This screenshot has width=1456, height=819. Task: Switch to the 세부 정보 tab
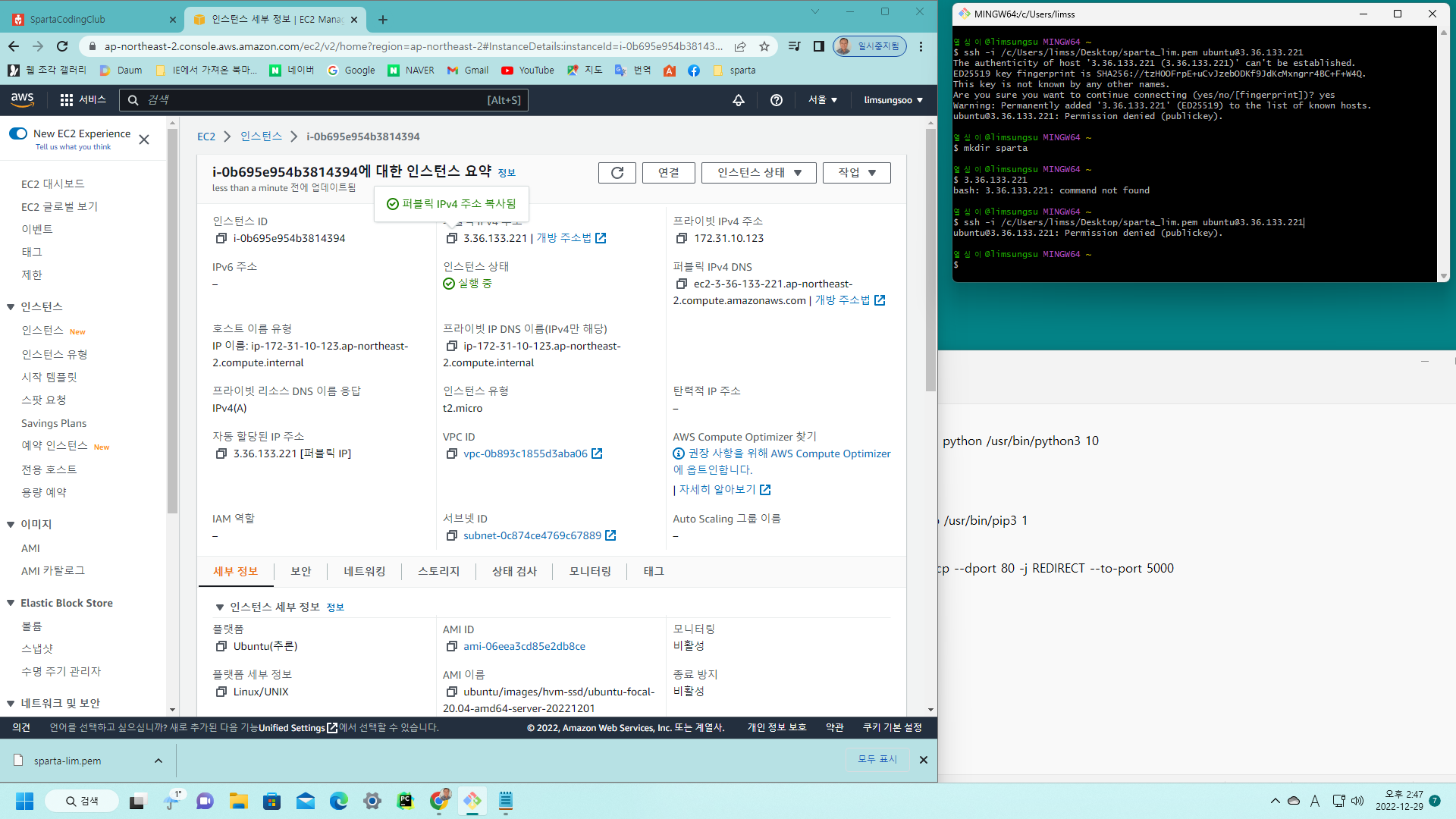pos(236,572)
